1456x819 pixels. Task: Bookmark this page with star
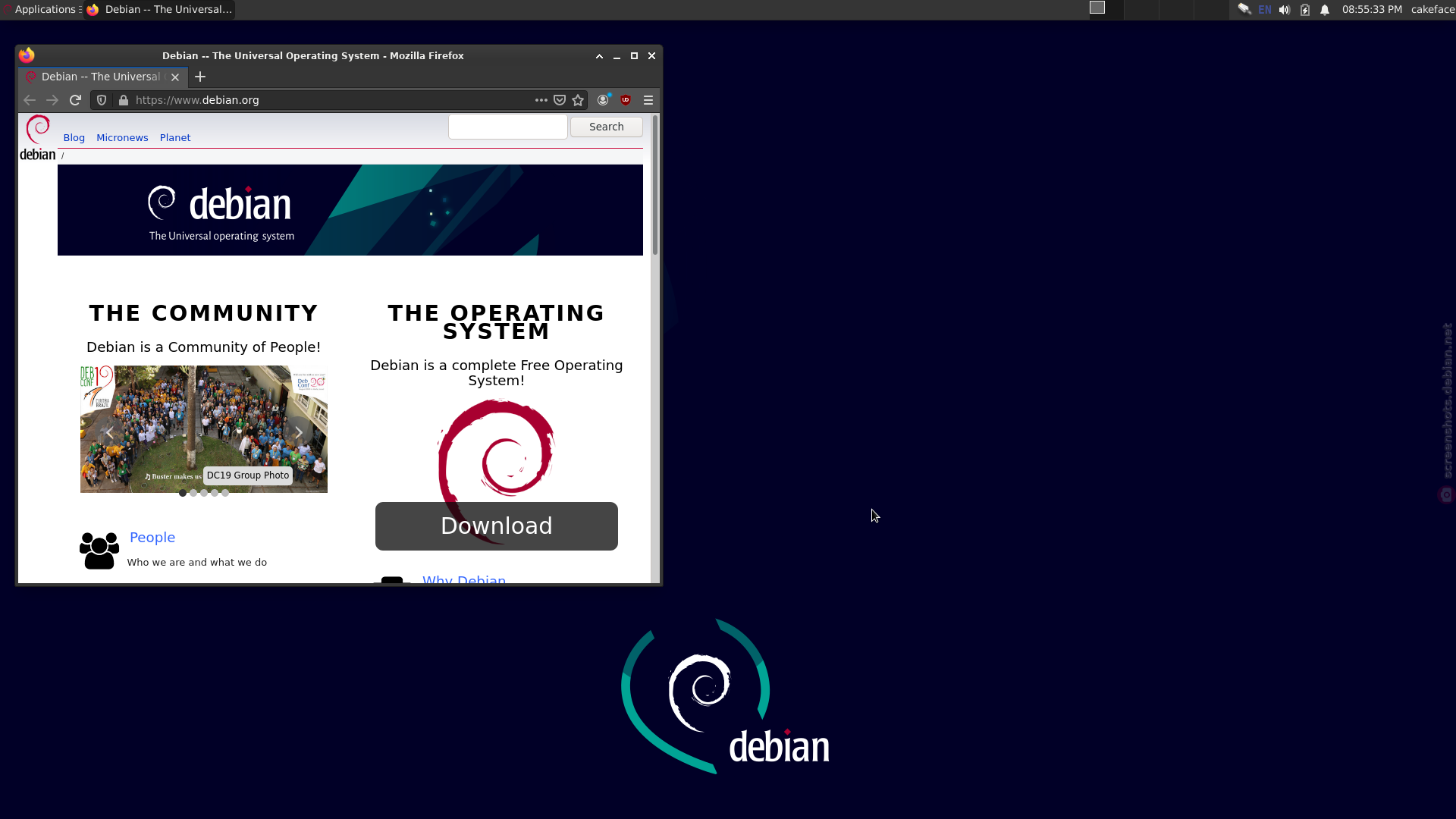pos(579,100)
